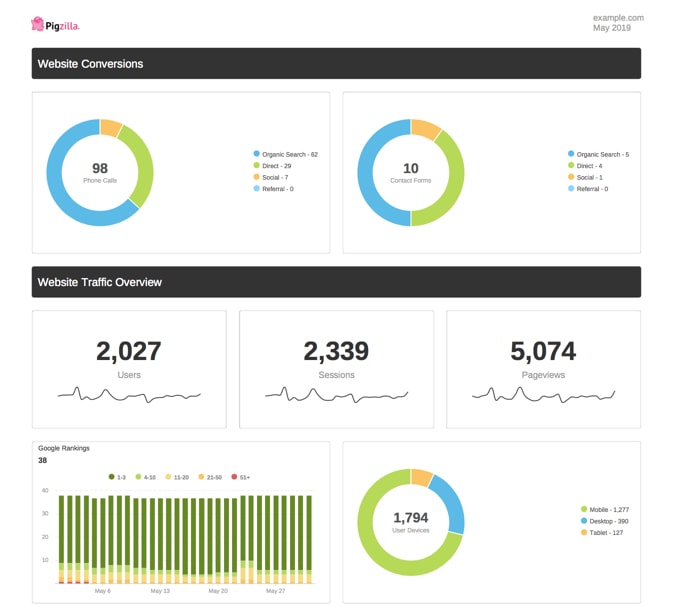Click the 5,074 Pageviews value
The height and width of the screenshot is (607, 674).
pyautogui.click(x=543, y=351)
